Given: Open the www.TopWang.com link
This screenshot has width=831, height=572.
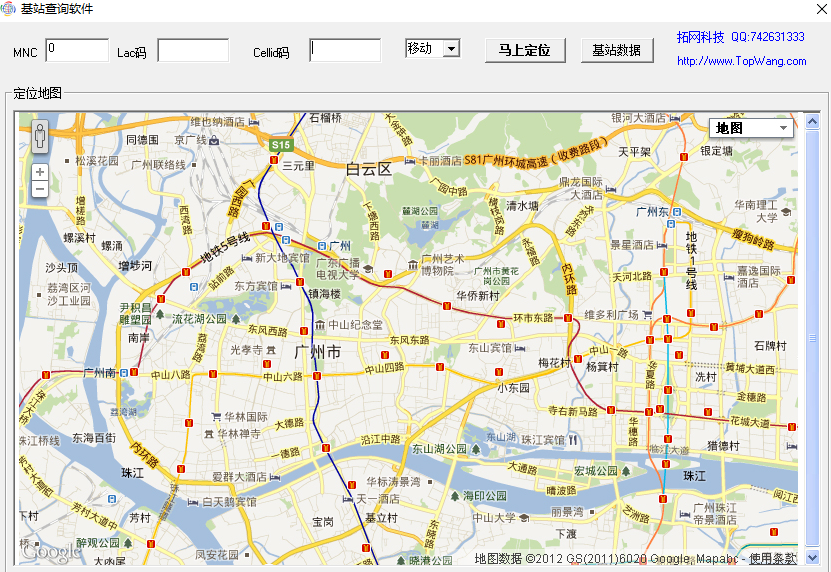Looking at the screenshot, I should (741, 61).
